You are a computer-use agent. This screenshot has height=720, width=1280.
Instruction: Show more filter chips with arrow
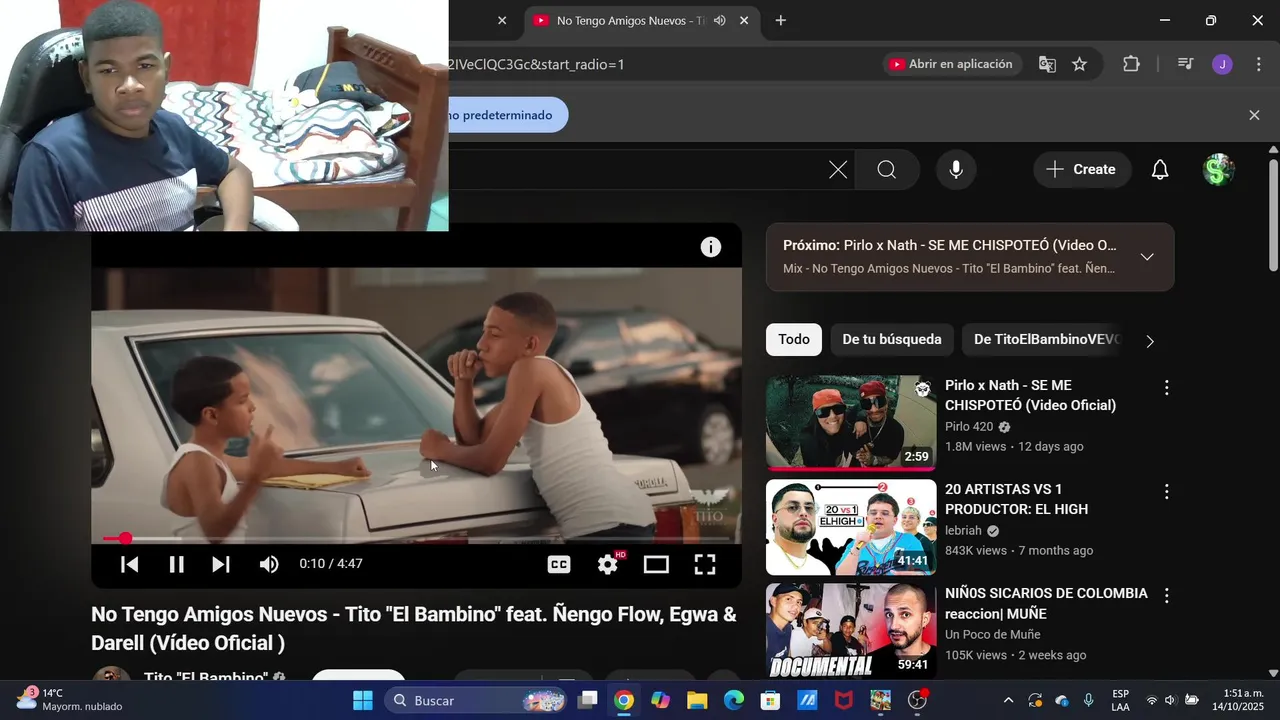click(1150, 341)
